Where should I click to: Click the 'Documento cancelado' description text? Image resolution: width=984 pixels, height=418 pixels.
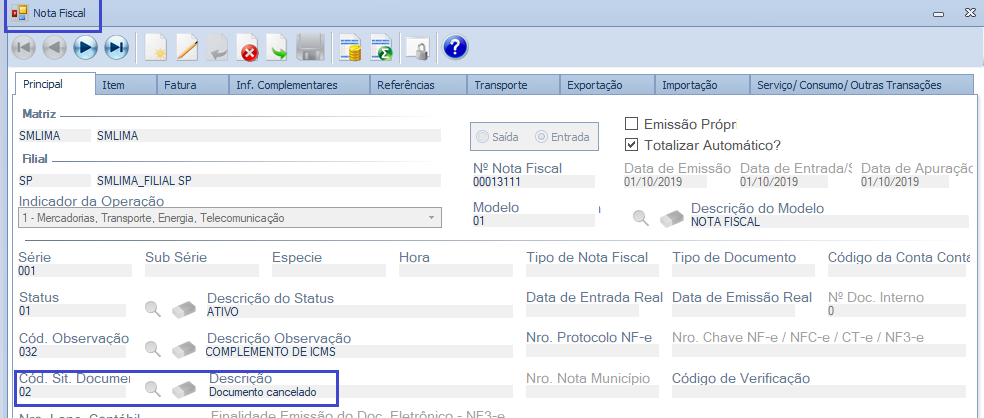click(263, 392)
